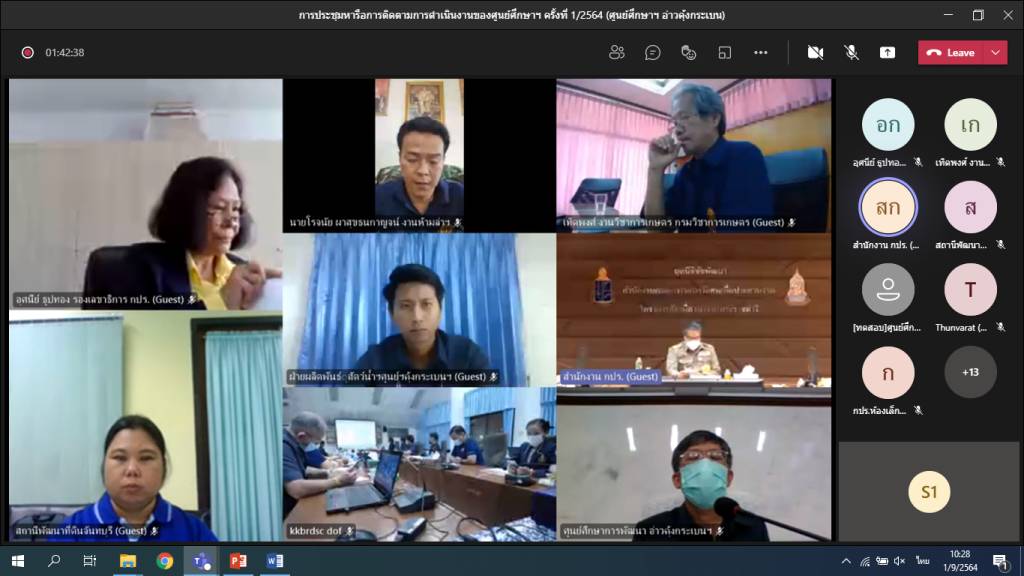The width and height of the screenshot is (1024, 576).
Task: Select the kkbrdsc dof video tile
Action: (x=419, y=464)
